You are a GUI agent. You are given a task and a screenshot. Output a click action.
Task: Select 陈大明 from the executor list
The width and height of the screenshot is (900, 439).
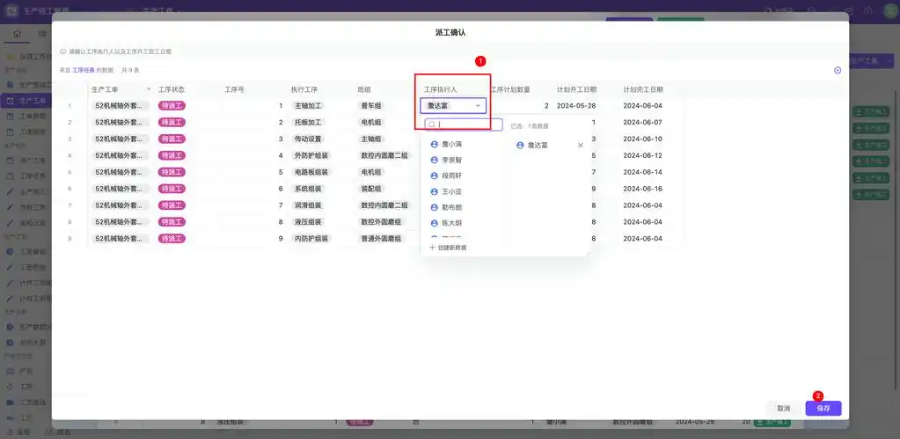(452, 223)
